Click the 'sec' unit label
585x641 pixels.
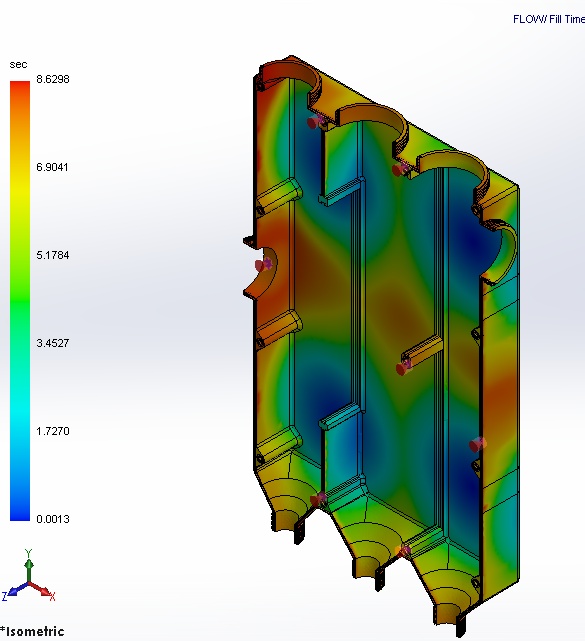coord(18,65)
